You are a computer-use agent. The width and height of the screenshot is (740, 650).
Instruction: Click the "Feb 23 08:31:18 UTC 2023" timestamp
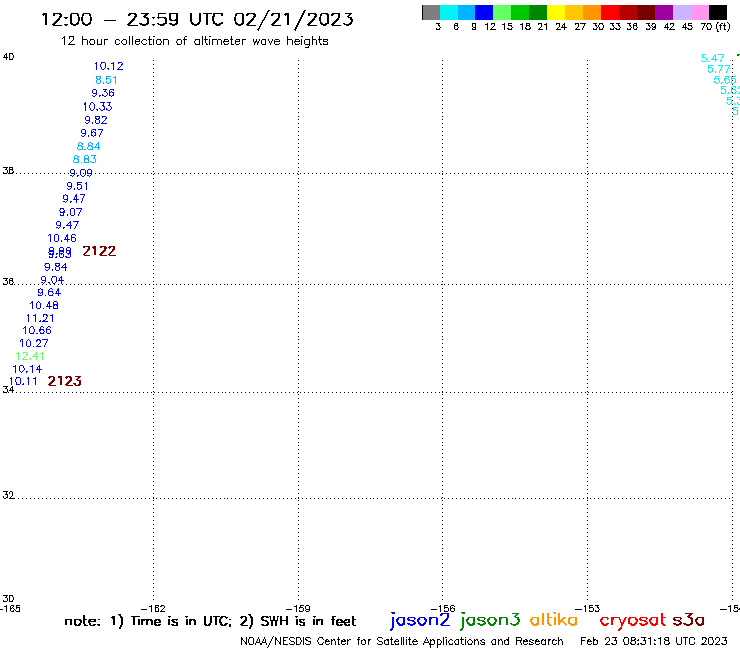pyautogui.click(x=654, y=641)
